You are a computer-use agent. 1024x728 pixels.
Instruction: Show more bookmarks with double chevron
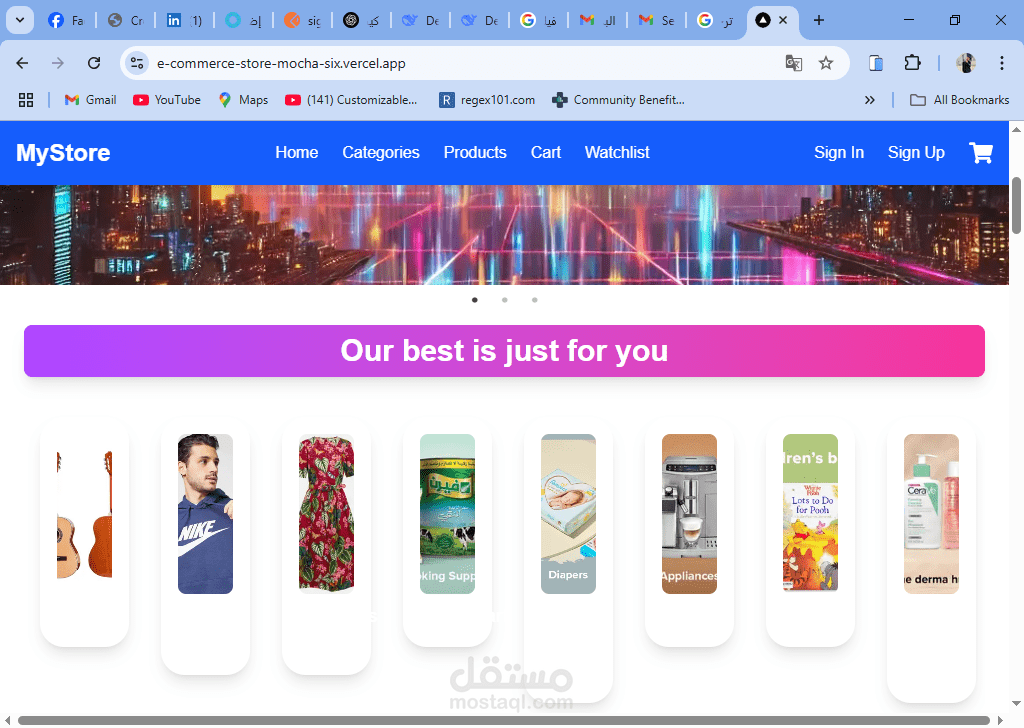pyautogui.click(x=869, y=100)
